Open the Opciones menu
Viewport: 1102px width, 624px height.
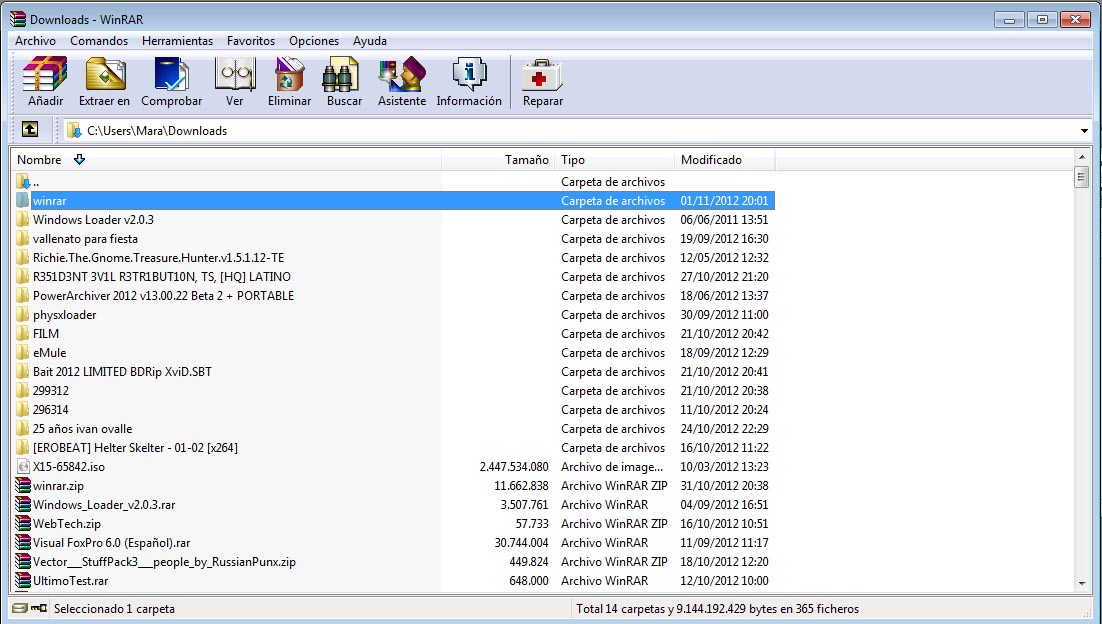pos(314,41)
